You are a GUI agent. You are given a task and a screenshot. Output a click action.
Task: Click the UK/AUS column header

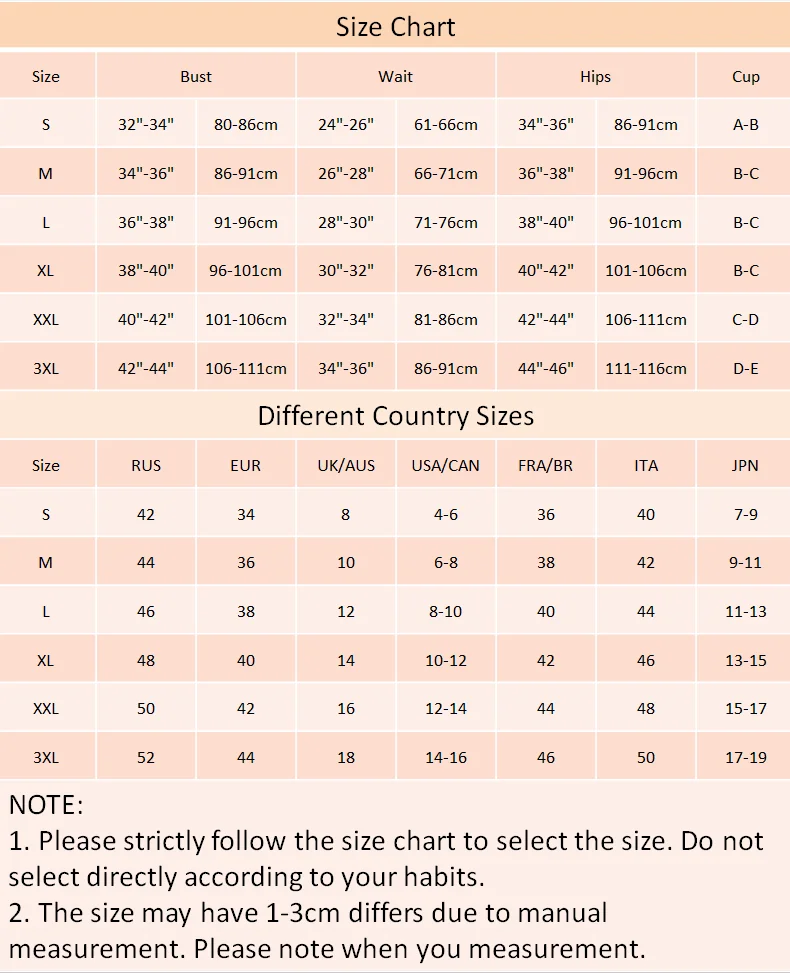click(346, 465)
